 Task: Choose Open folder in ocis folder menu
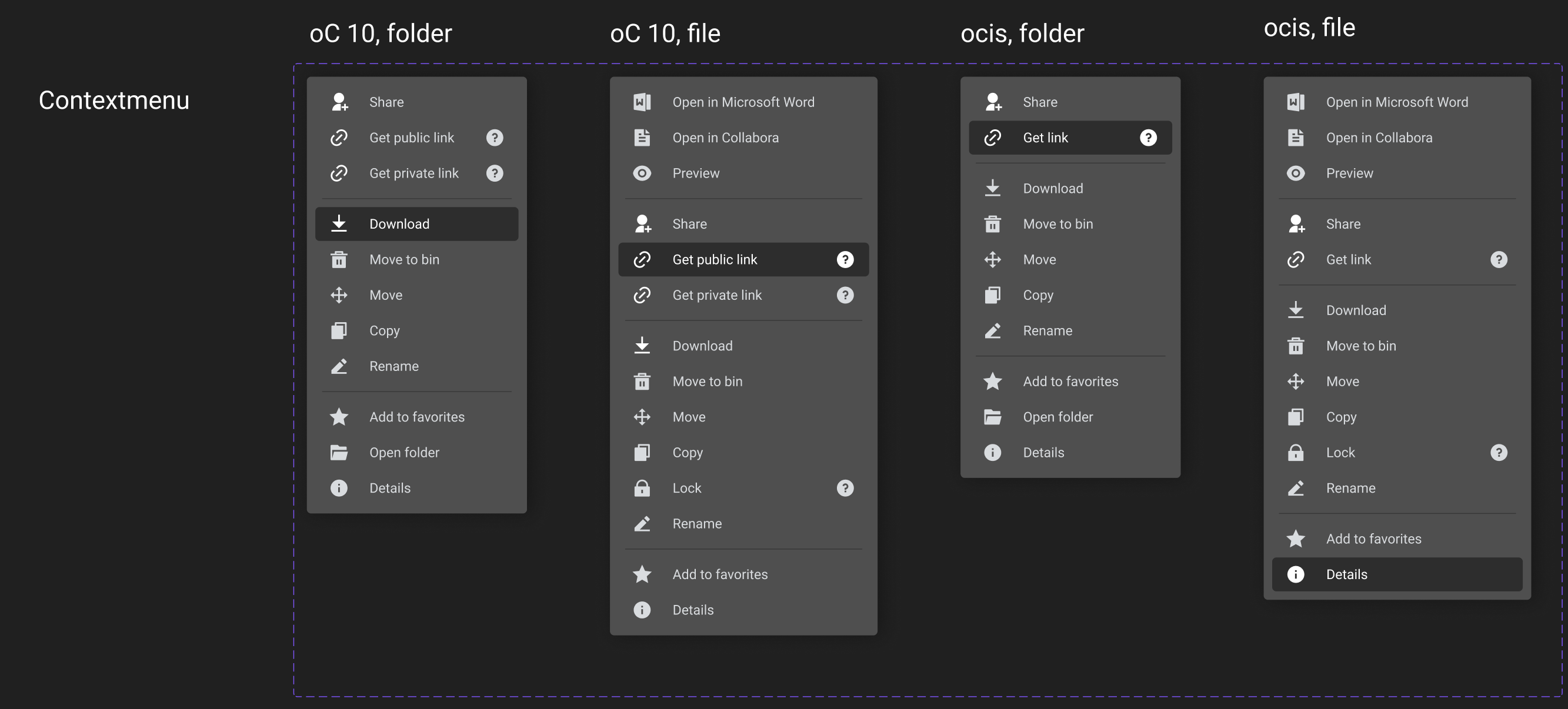pos(1058,416)
